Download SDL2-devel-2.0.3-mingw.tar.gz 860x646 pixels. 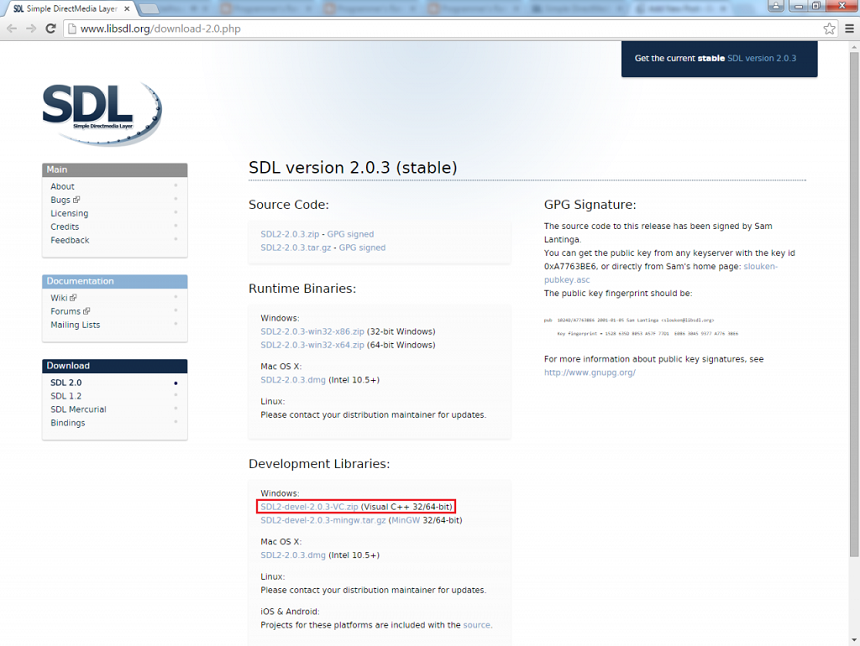tap(323, 520)
